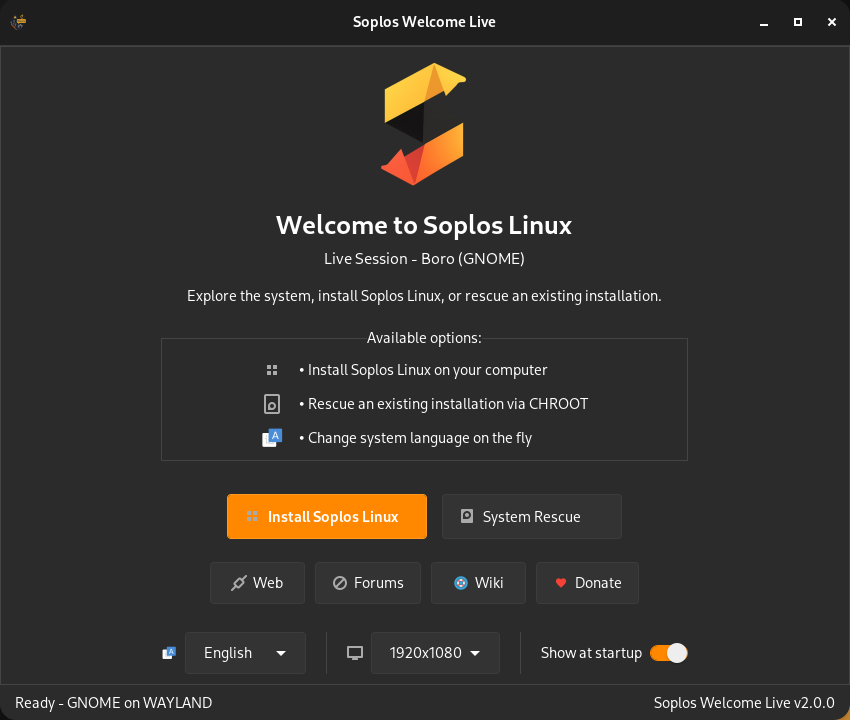Click the blue Wiki icon

[x=460, y=583]
